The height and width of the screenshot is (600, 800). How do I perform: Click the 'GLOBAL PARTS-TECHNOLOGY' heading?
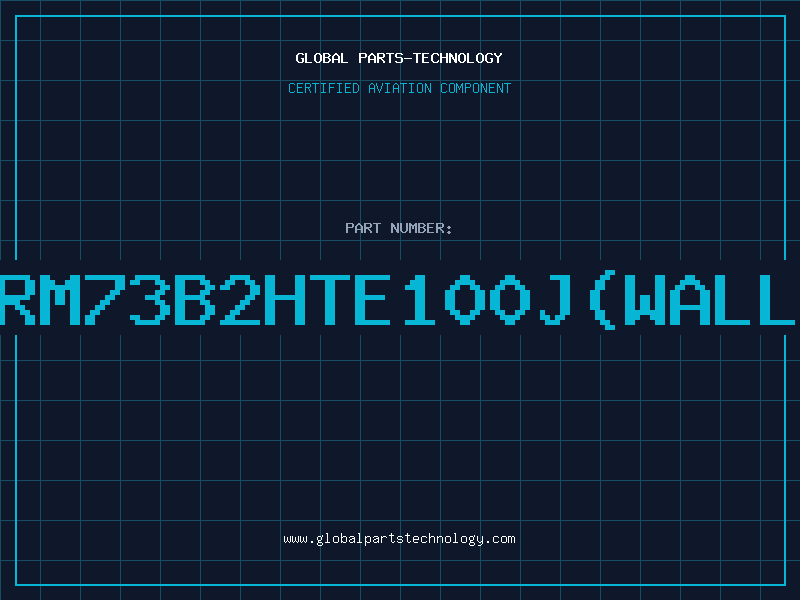[x=399, y=58]
